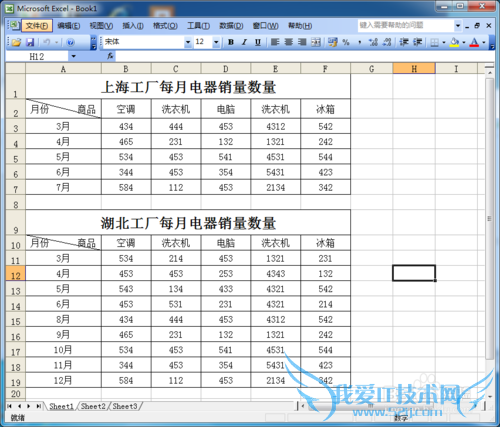Image resolution: width=500 pixels, height=427 pixels.
Task: Click the Select All corner button
Action: (x=15, y=69)
